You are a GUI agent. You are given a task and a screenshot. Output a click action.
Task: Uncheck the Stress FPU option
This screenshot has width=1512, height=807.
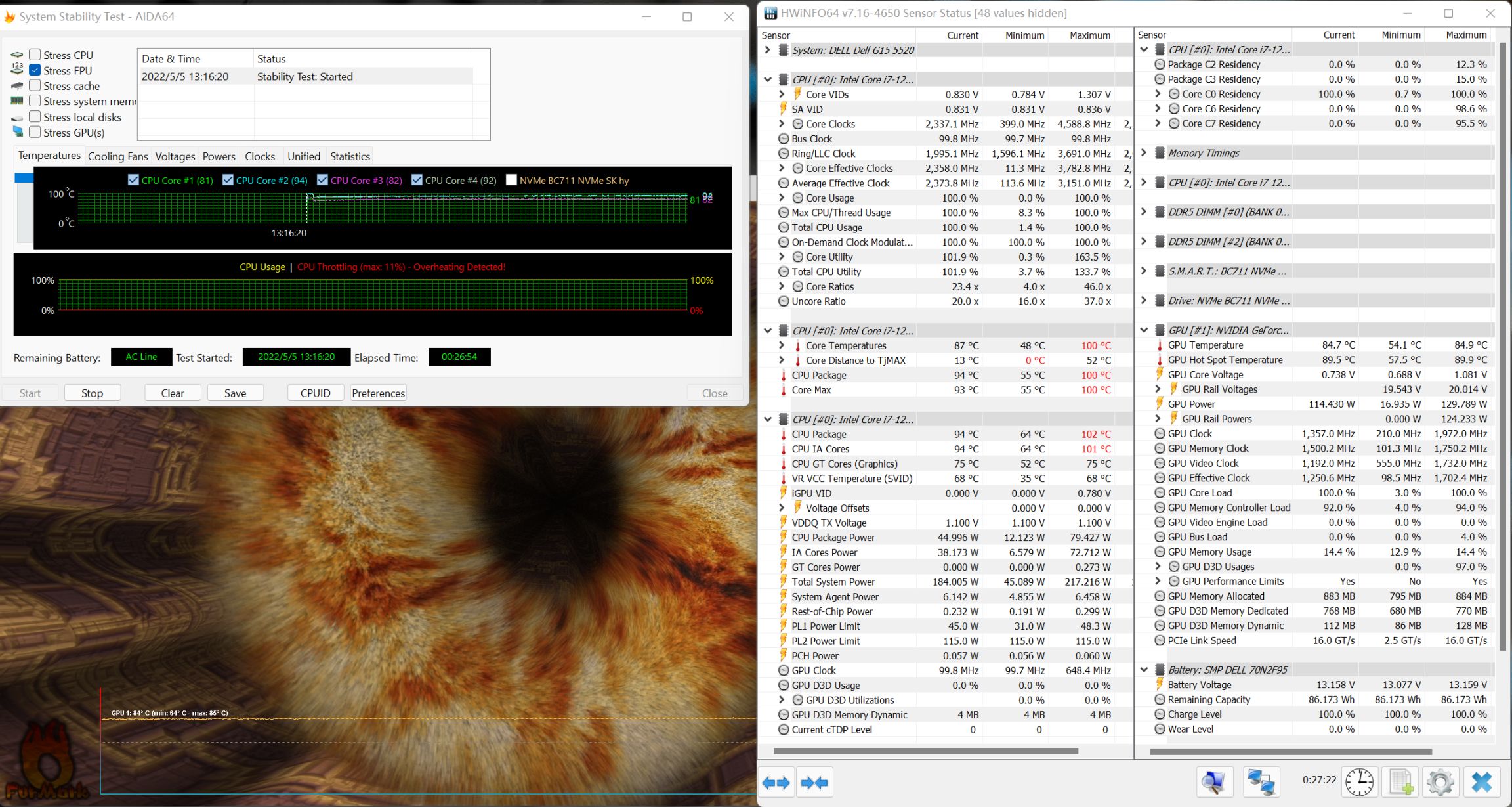[35, 70]
